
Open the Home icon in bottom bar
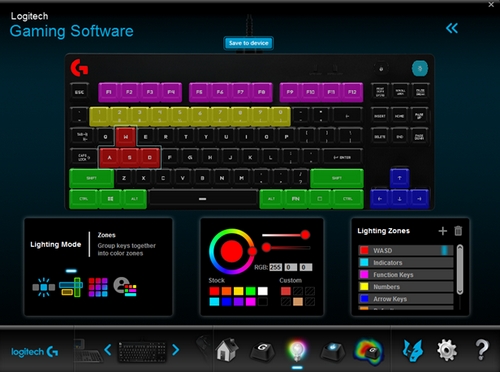click(227, 350)
